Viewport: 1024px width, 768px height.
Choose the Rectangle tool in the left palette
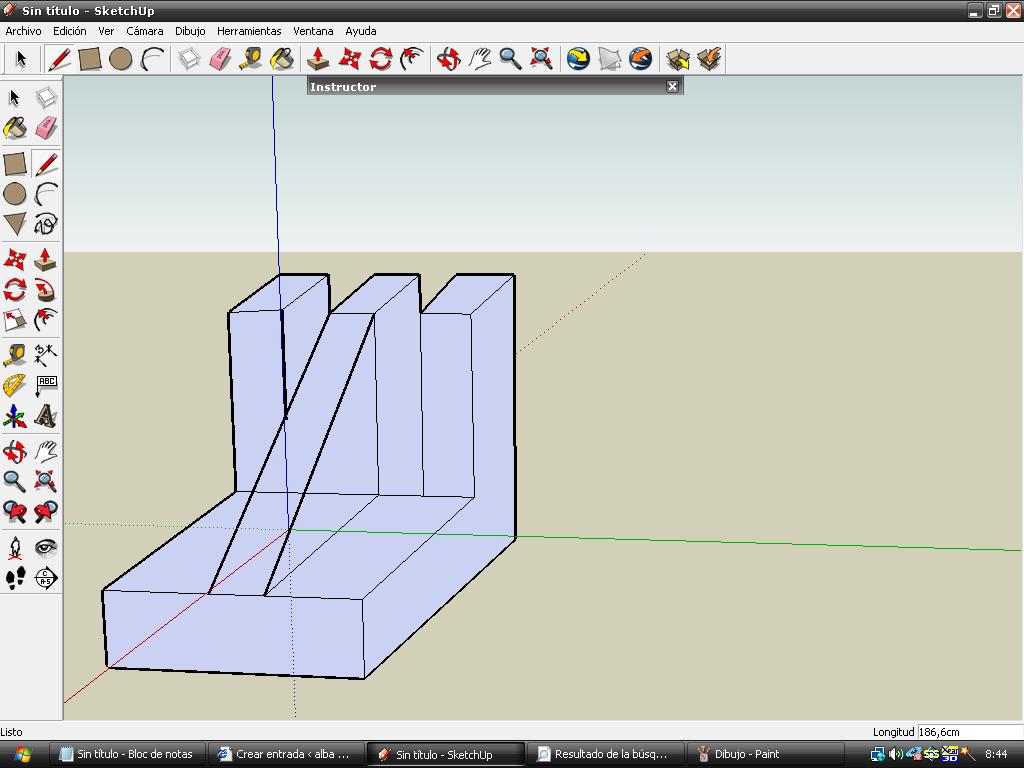click(x=14, y=164)
